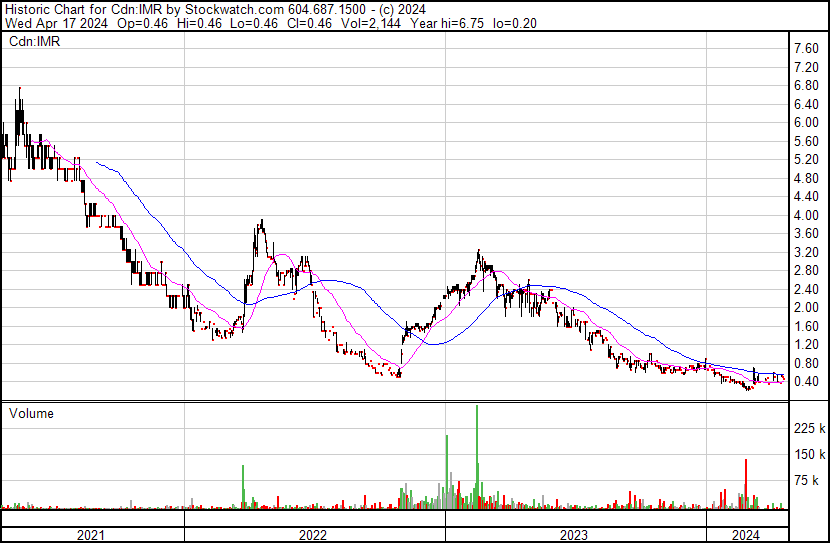The height and width of the screenshot is (543, 830).
Task: Click the 2023 year label on time axis
Action: tap(574, 535)
